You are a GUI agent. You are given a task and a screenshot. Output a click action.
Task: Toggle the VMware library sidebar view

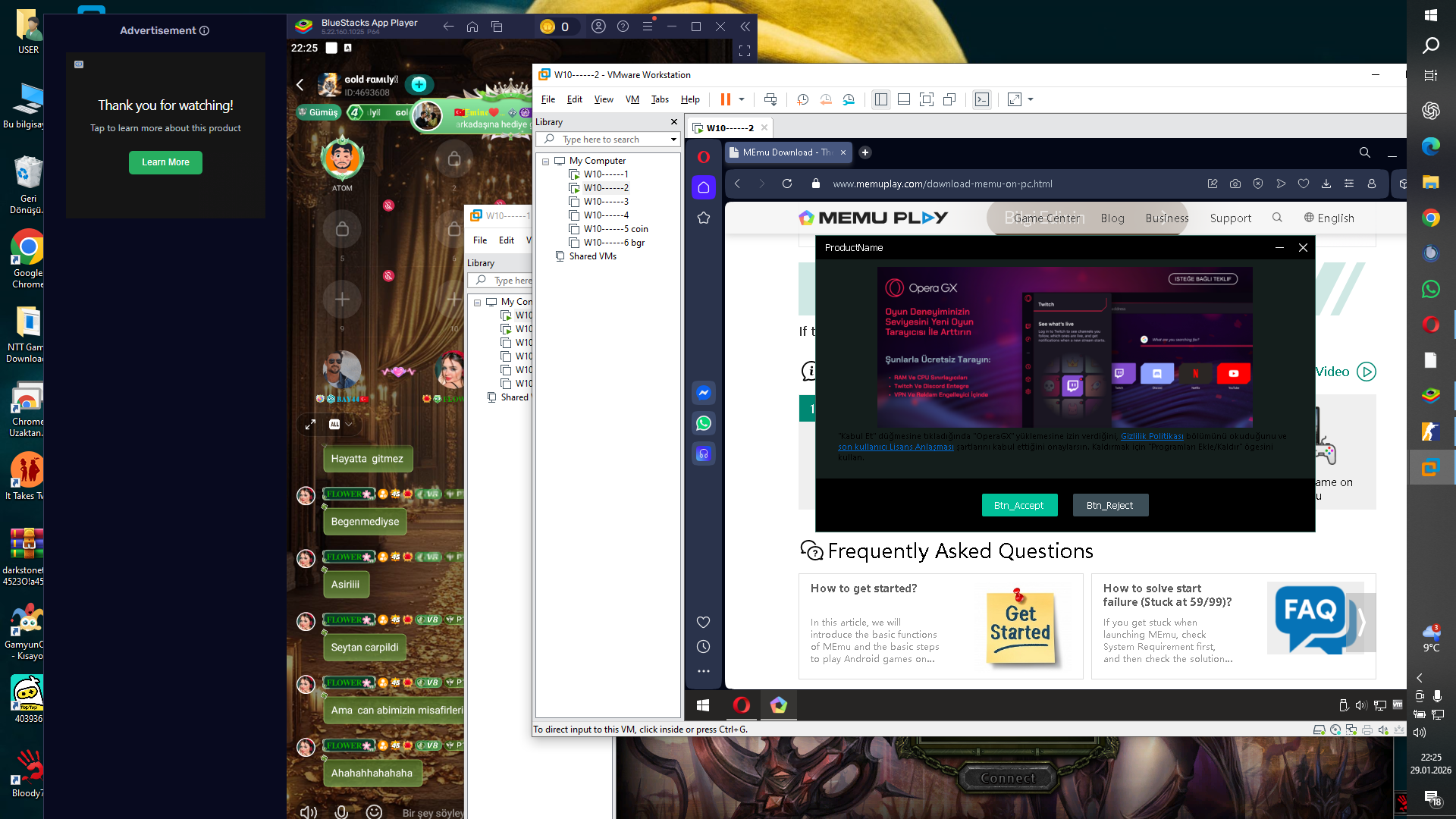point(881,99)
